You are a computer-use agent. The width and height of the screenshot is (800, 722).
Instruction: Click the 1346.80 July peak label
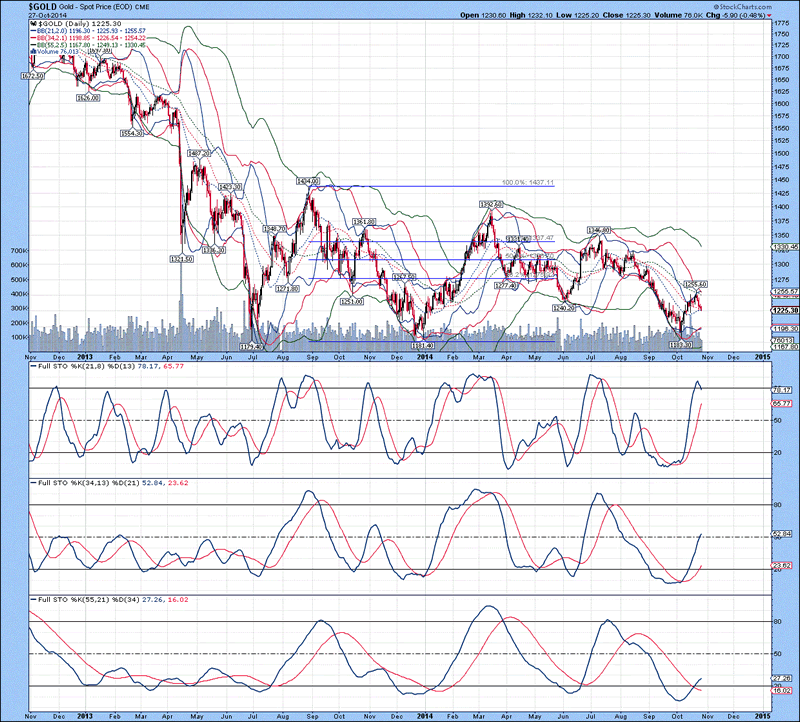(x=598, y=230)
